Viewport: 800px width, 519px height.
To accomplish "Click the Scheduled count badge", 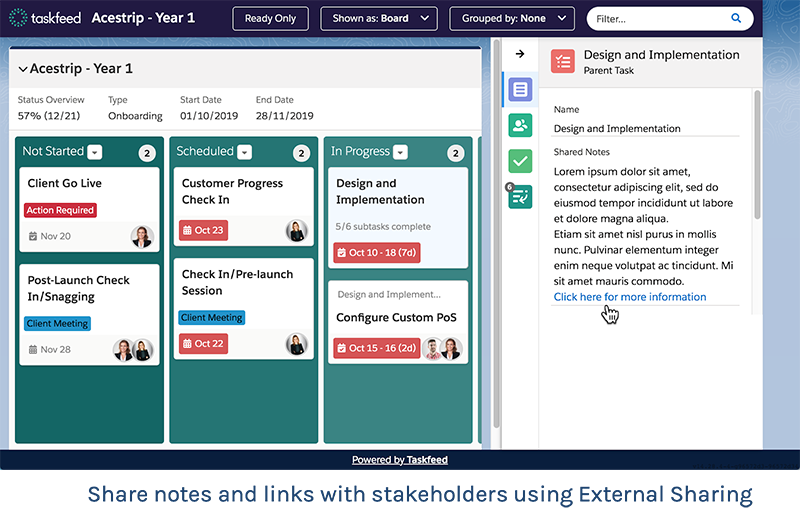I will pyautogui.click(x=302, y=153).
